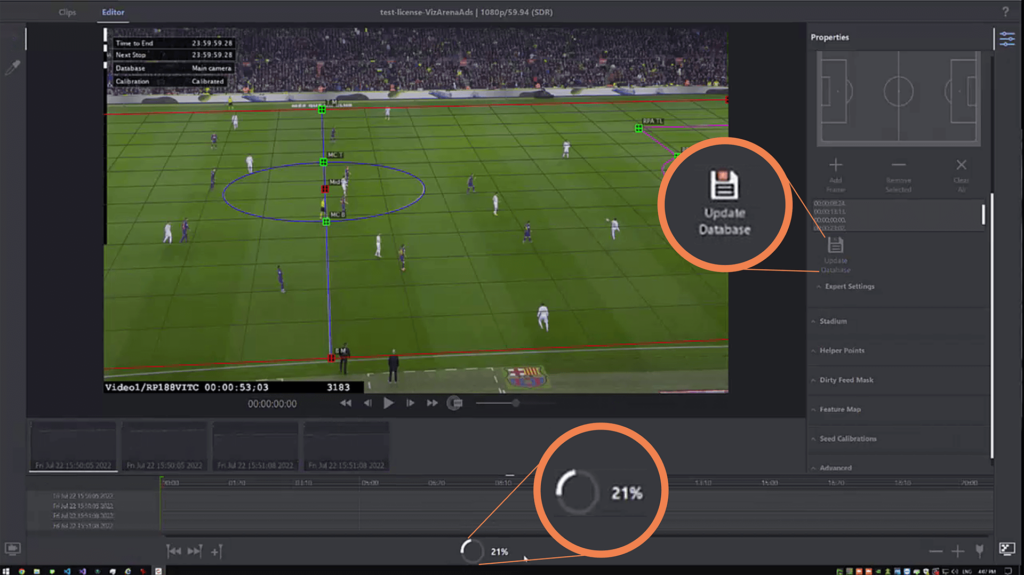Click the playback speed slider handle

coord(516,403)
